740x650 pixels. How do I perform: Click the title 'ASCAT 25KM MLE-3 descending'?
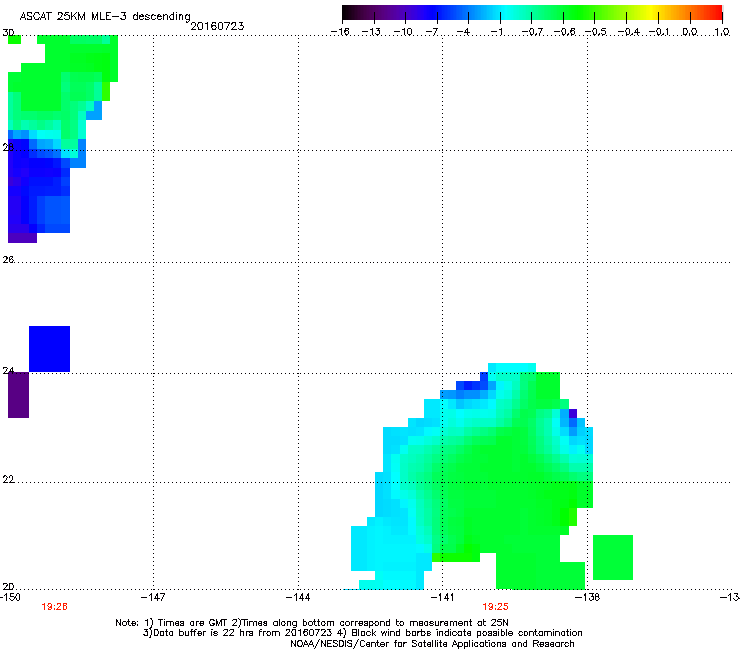tap(105, 16)
